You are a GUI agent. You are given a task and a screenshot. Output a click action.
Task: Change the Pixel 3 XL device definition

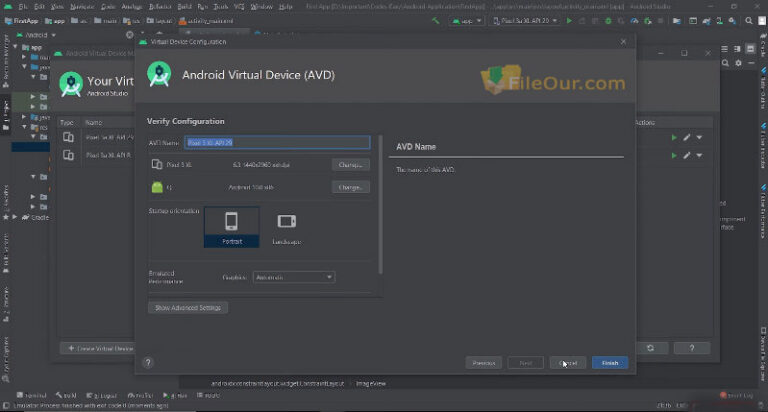pos(351,165)
